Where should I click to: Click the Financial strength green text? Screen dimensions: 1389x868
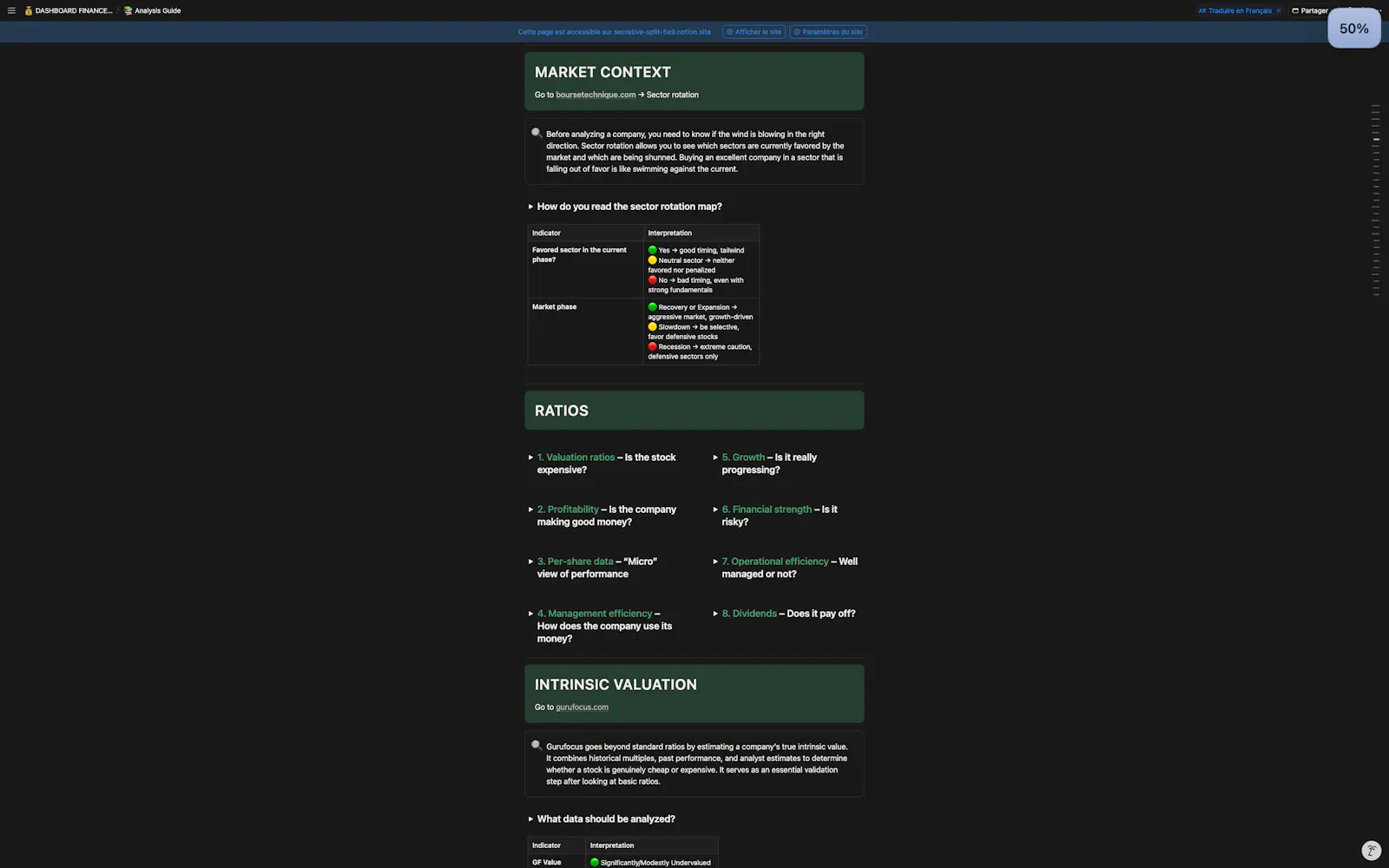point(767,510)
